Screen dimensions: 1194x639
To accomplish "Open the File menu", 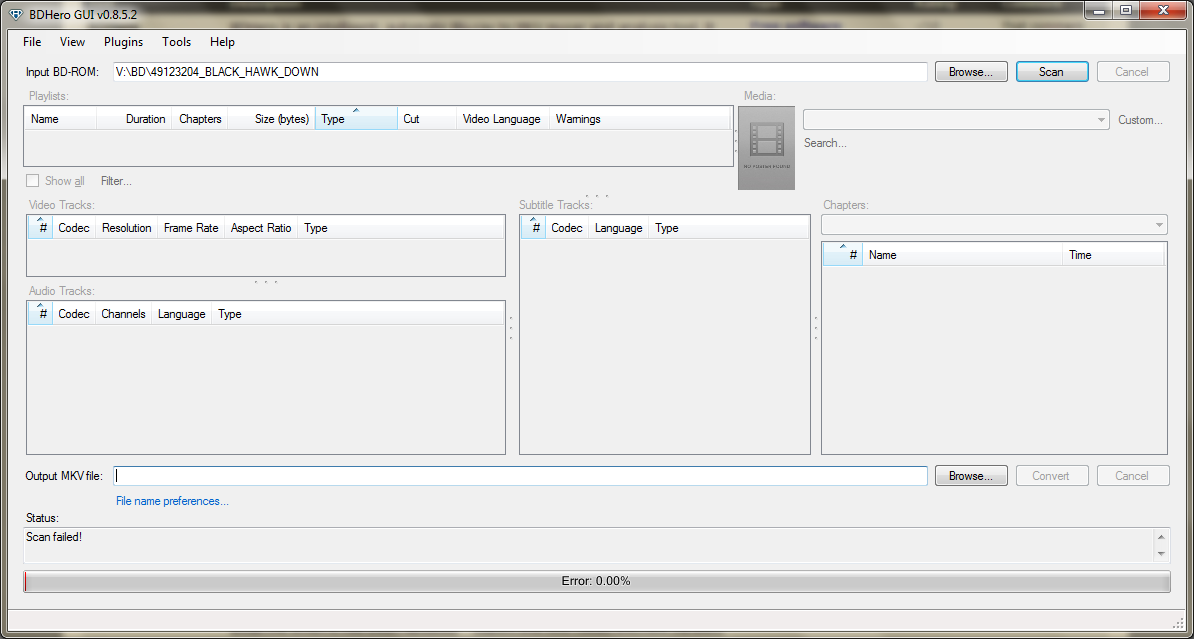I will pyautogui.click(x=32, y=42).
